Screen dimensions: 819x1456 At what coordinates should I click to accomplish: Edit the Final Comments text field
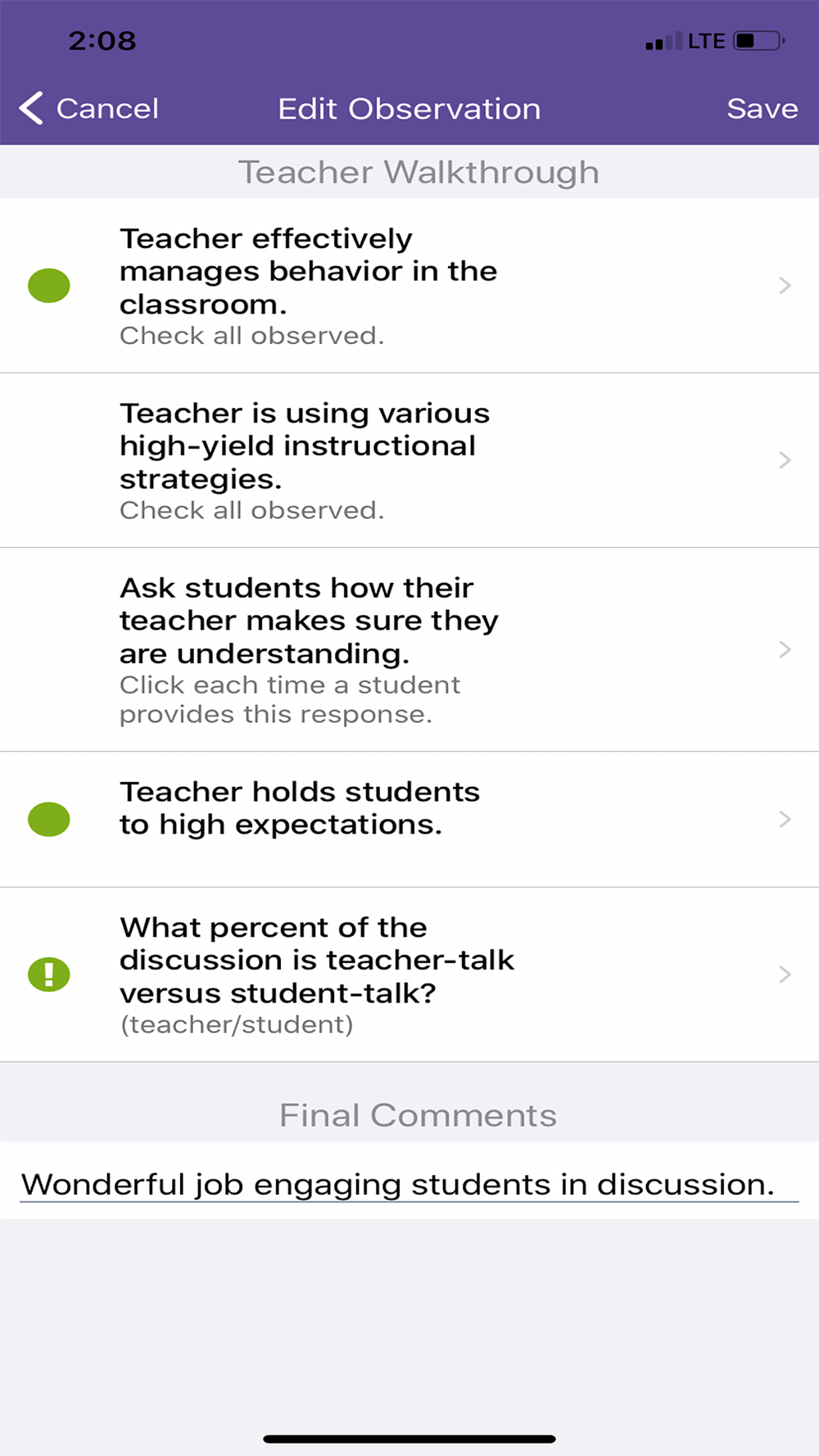pos(398,1185)
